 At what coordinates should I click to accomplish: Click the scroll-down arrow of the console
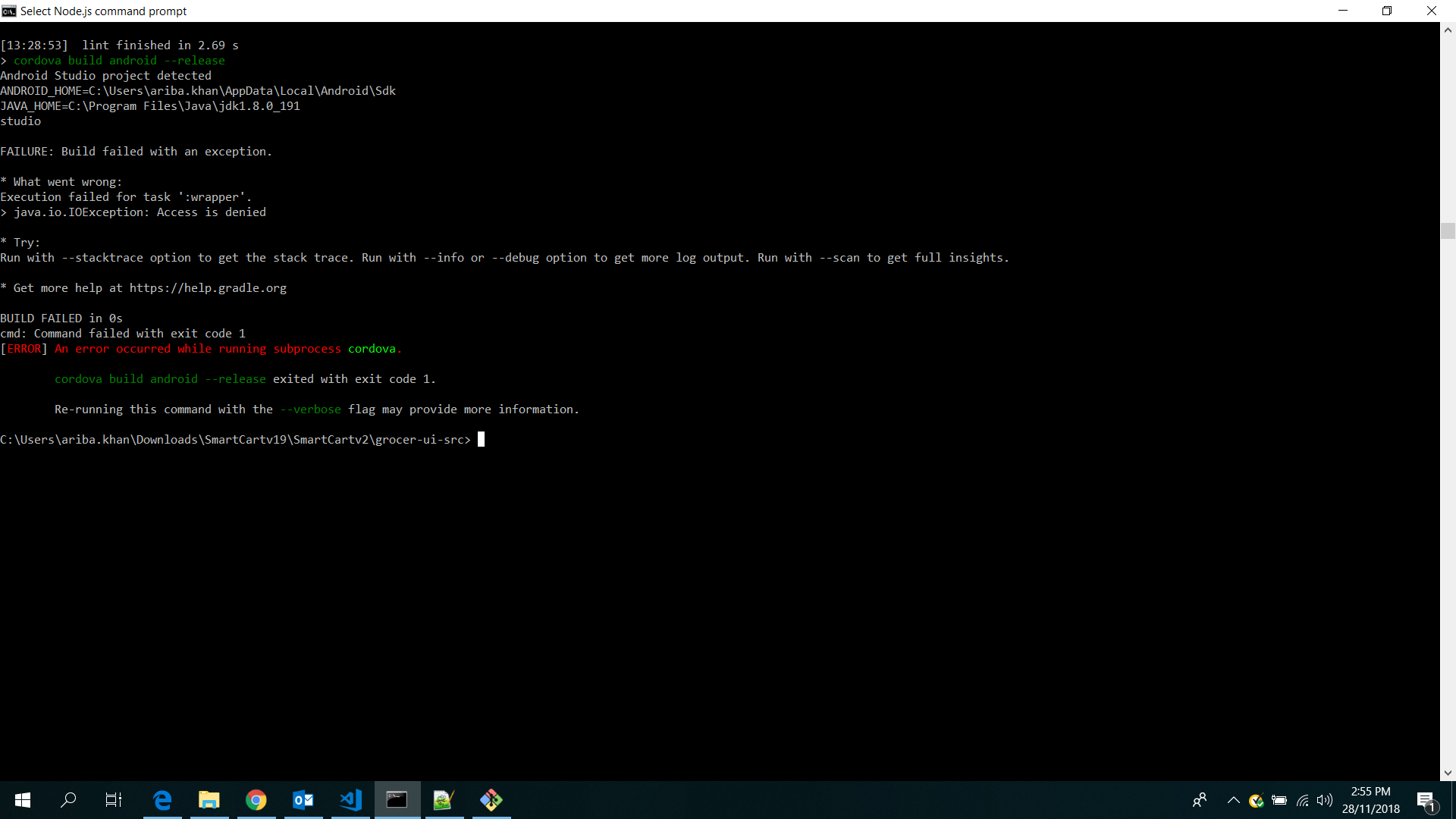tap(1448, 773)
